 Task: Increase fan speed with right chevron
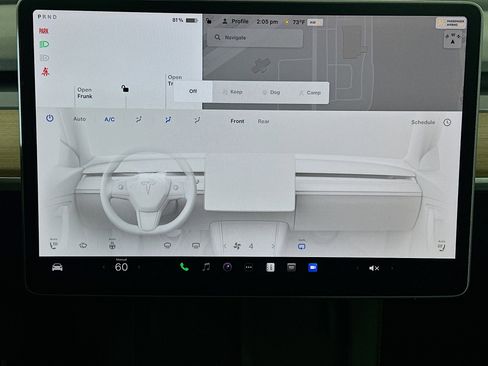[x=273, y=246]
